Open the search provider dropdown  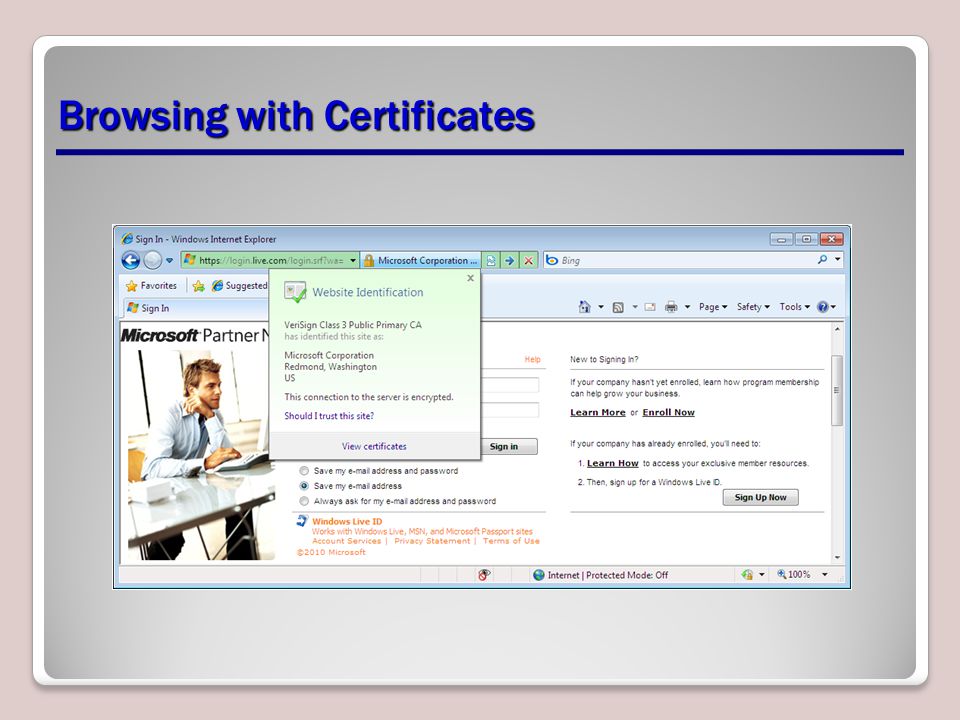(x=838, y=260)
